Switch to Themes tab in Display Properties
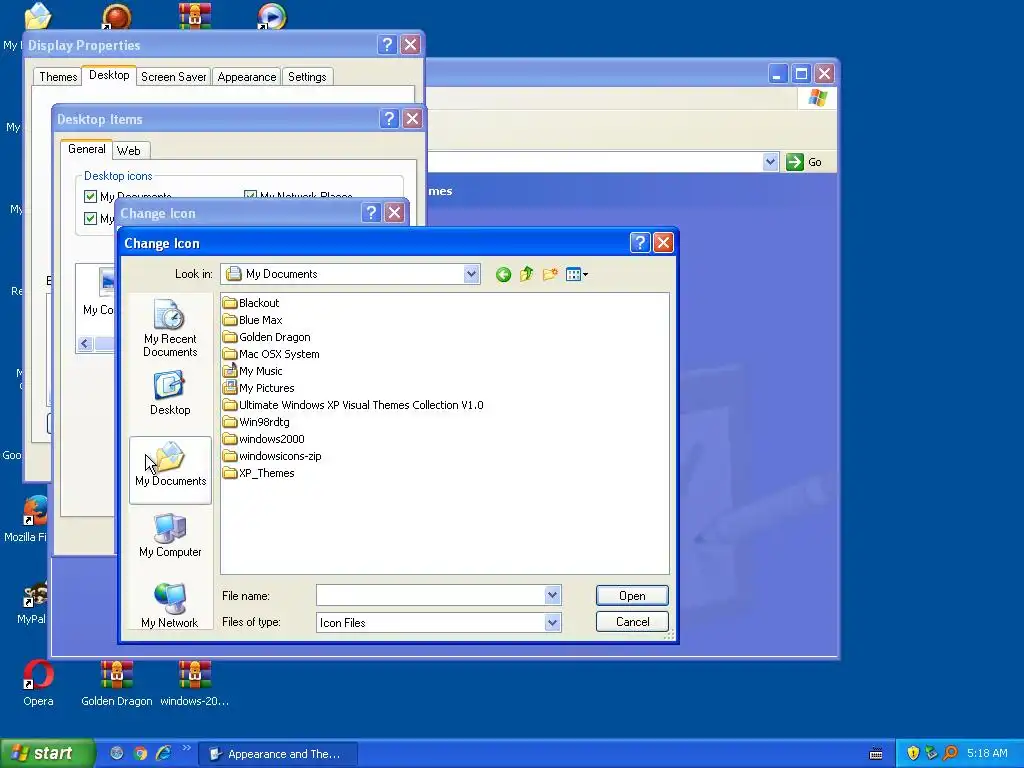The image size is (1024, 768). [58, 76]
